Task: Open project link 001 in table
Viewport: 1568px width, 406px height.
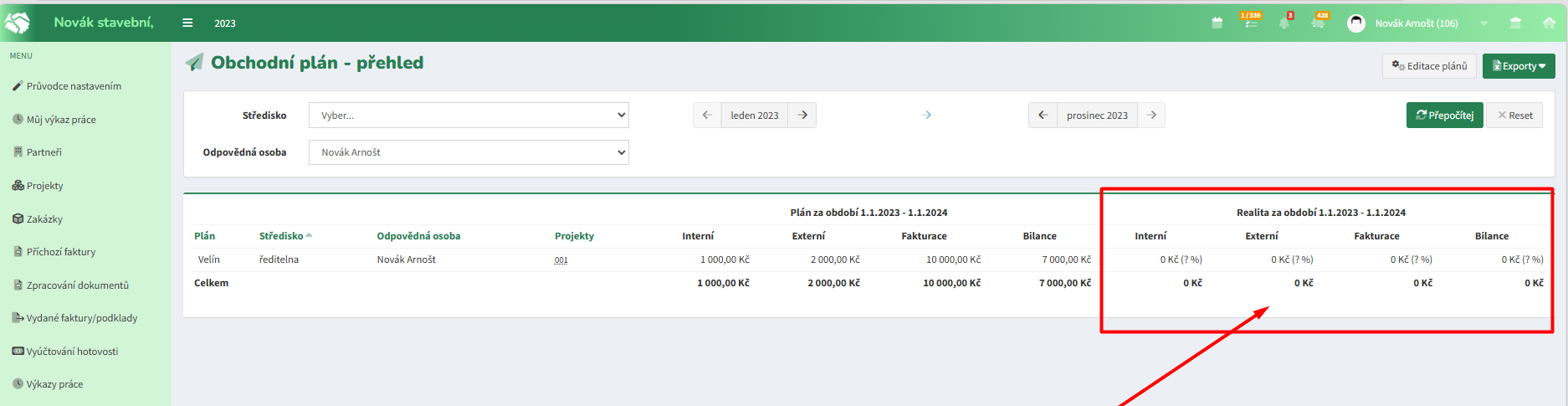Action: (561, 260)
